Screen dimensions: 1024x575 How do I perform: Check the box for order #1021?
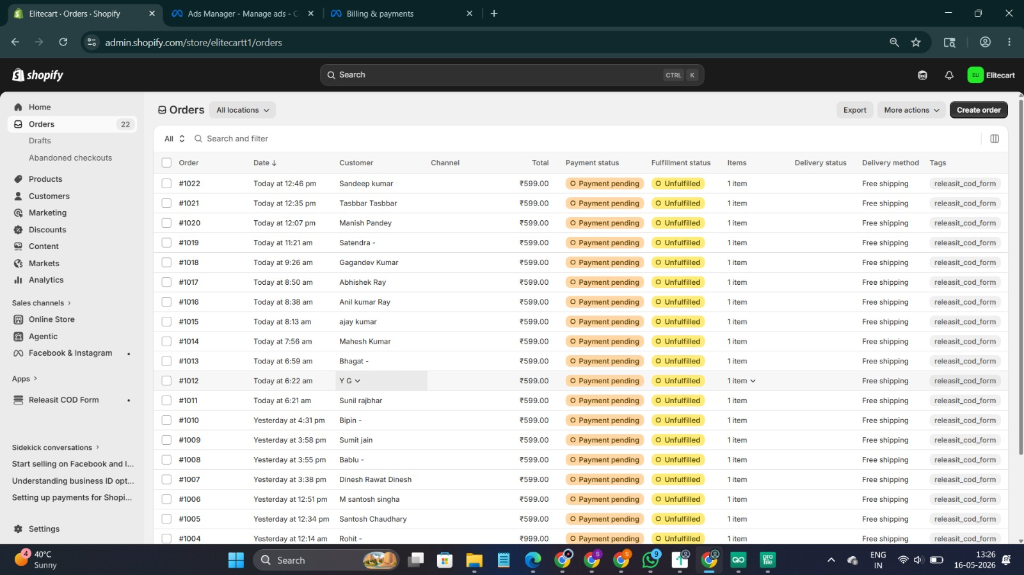click(167, 203)
